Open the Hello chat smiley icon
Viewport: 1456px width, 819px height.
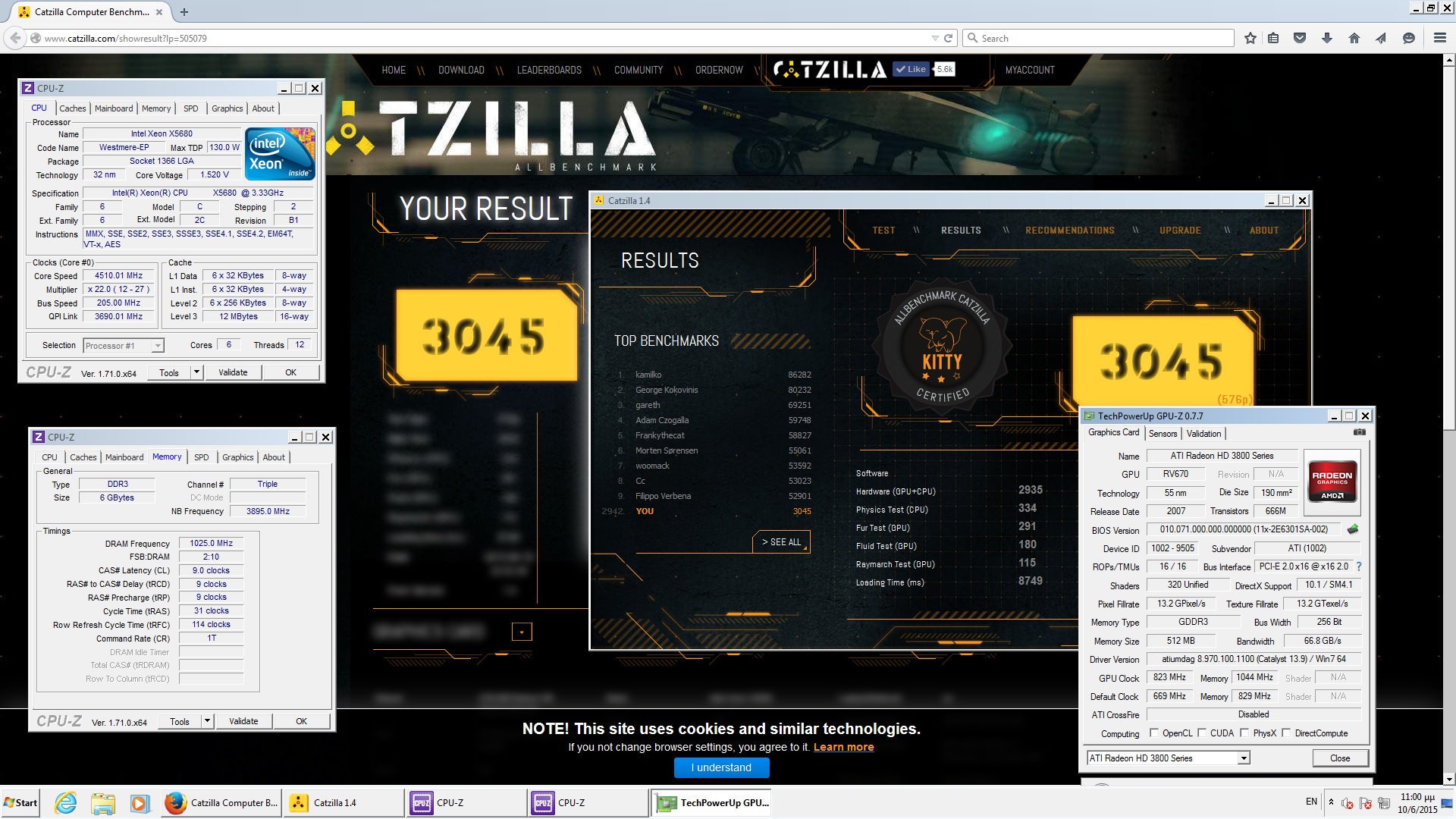tap(1409, 38)
